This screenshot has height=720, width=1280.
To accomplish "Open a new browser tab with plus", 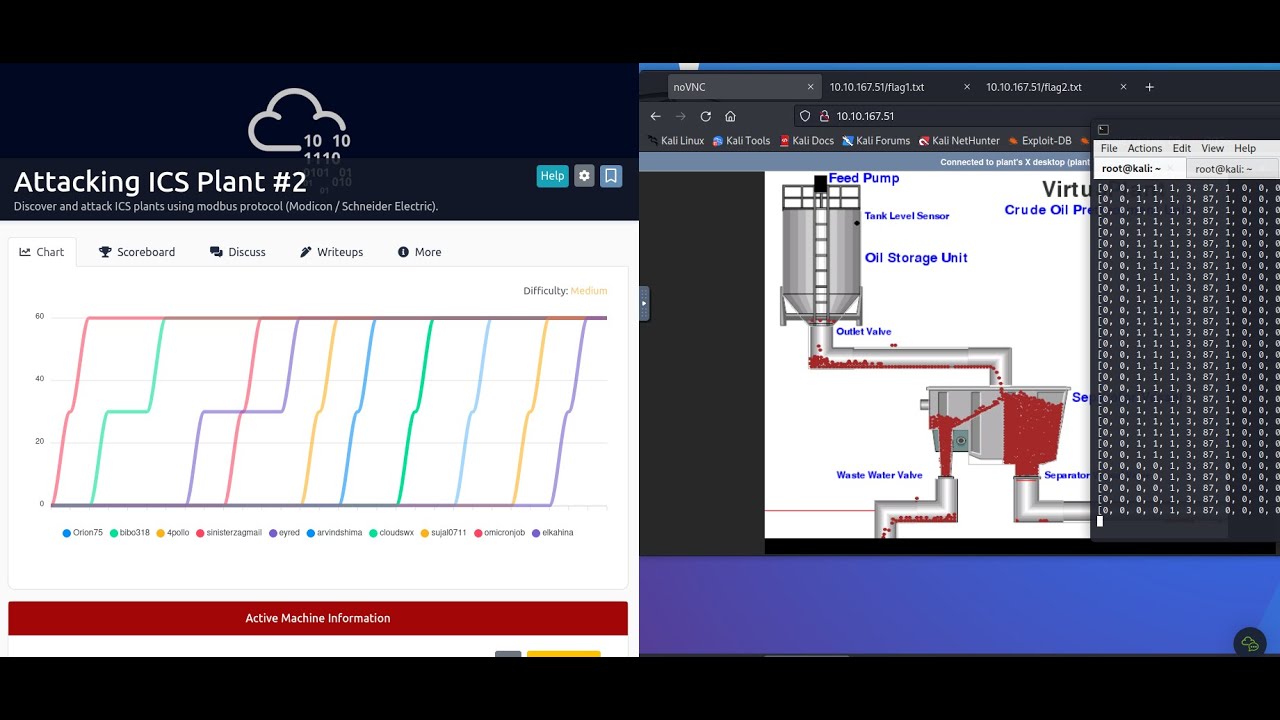I will pyautogui.click(x=1150, y=87).
